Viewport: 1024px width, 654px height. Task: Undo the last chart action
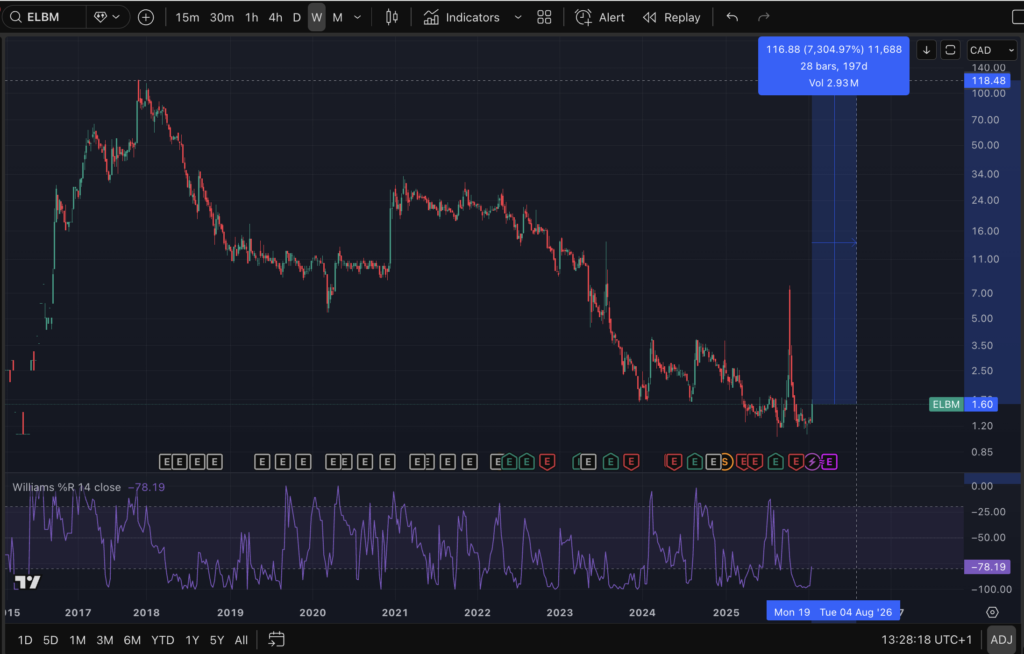pos(732,17)
